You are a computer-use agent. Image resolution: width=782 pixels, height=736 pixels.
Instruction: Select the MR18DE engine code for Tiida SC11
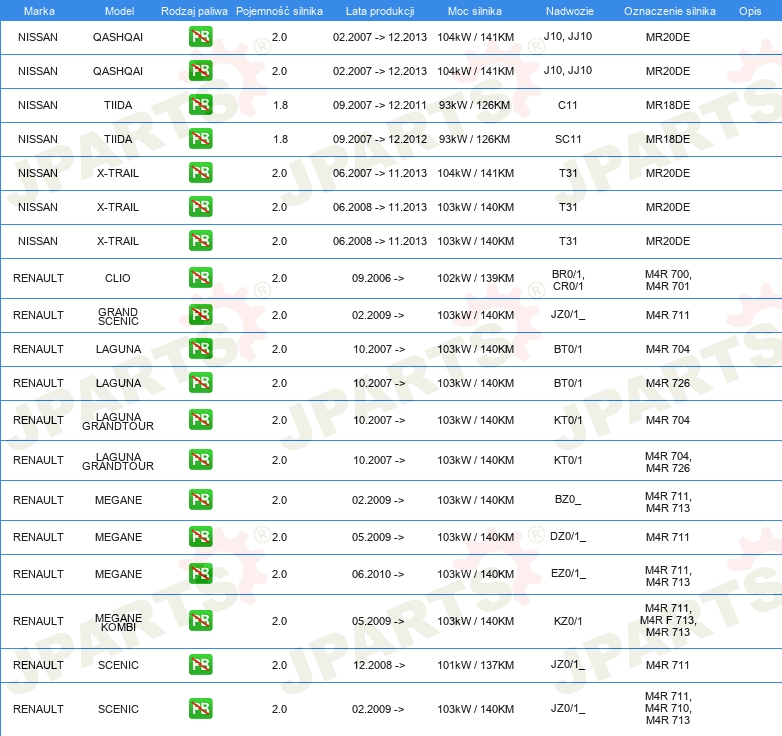[668, 139]
